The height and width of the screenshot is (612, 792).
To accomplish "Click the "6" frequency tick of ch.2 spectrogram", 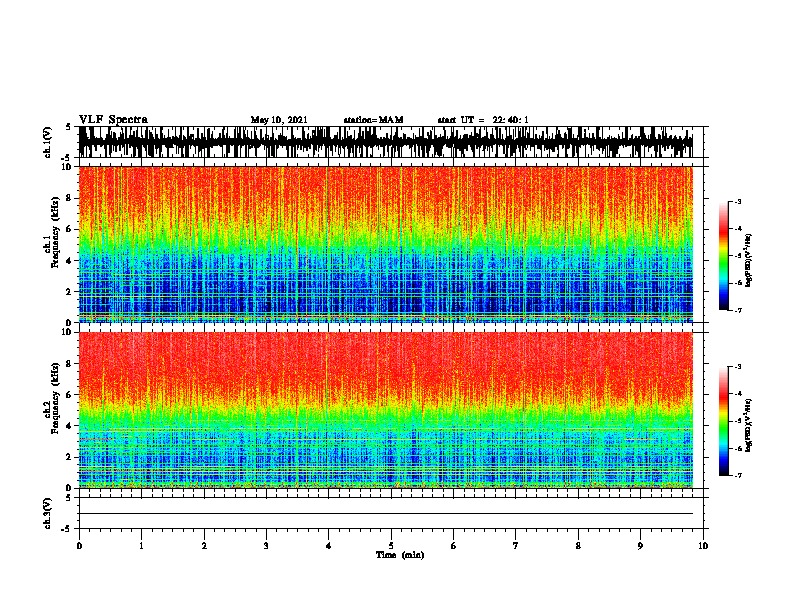I will point(70,395).
